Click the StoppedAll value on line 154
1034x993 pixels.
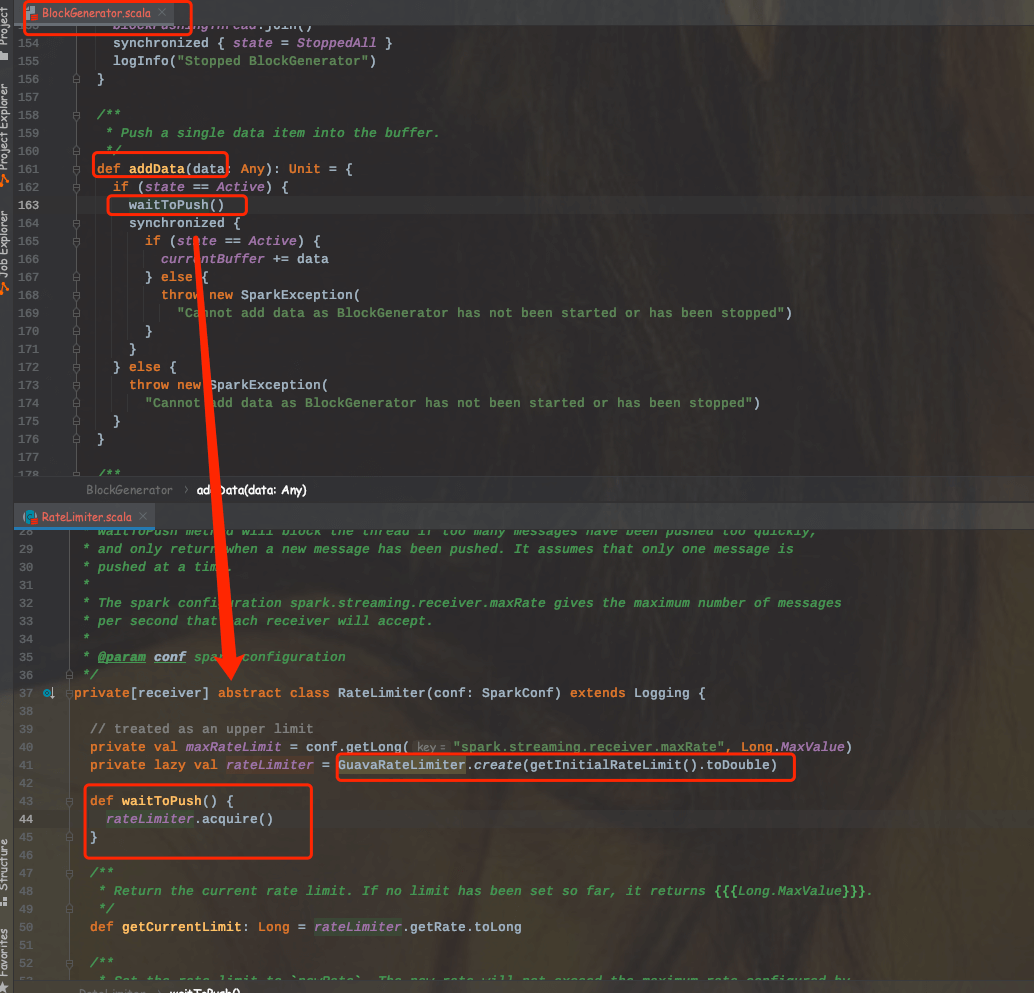[x=336, y=43]
